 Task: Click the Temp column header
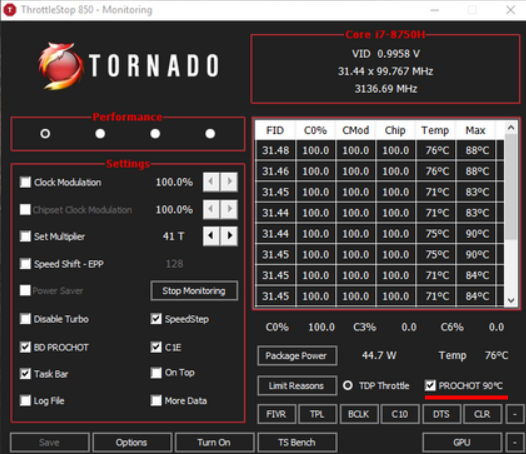[435, 130]
